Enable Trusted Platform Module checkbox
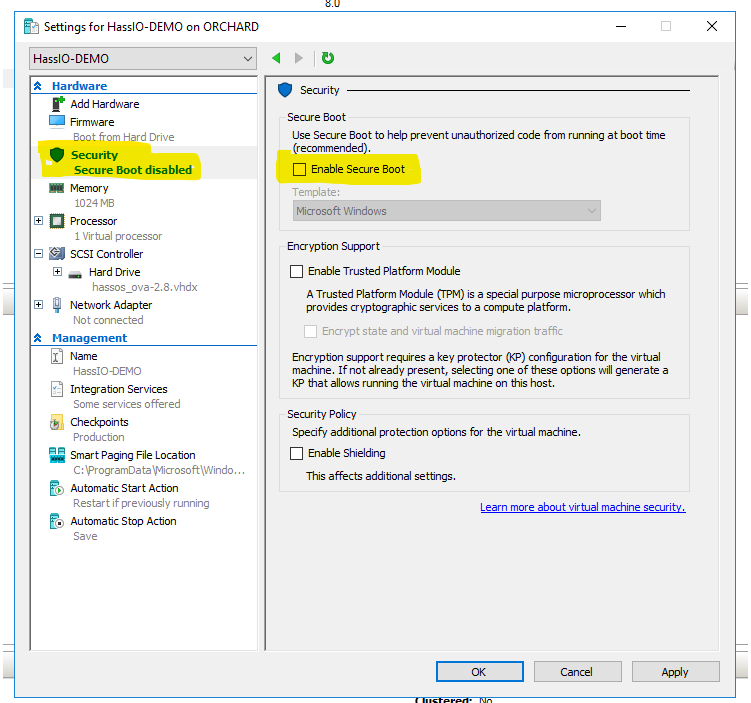The width and height of the screenshot is (751, 703). 296,272
